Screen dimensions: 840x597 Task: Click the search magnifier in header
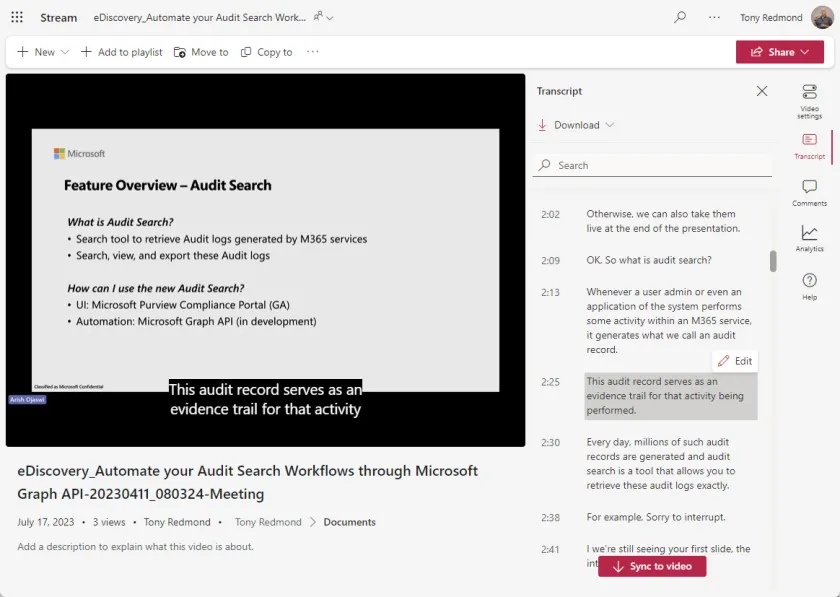pyautogui.click(x=680, y=17)
